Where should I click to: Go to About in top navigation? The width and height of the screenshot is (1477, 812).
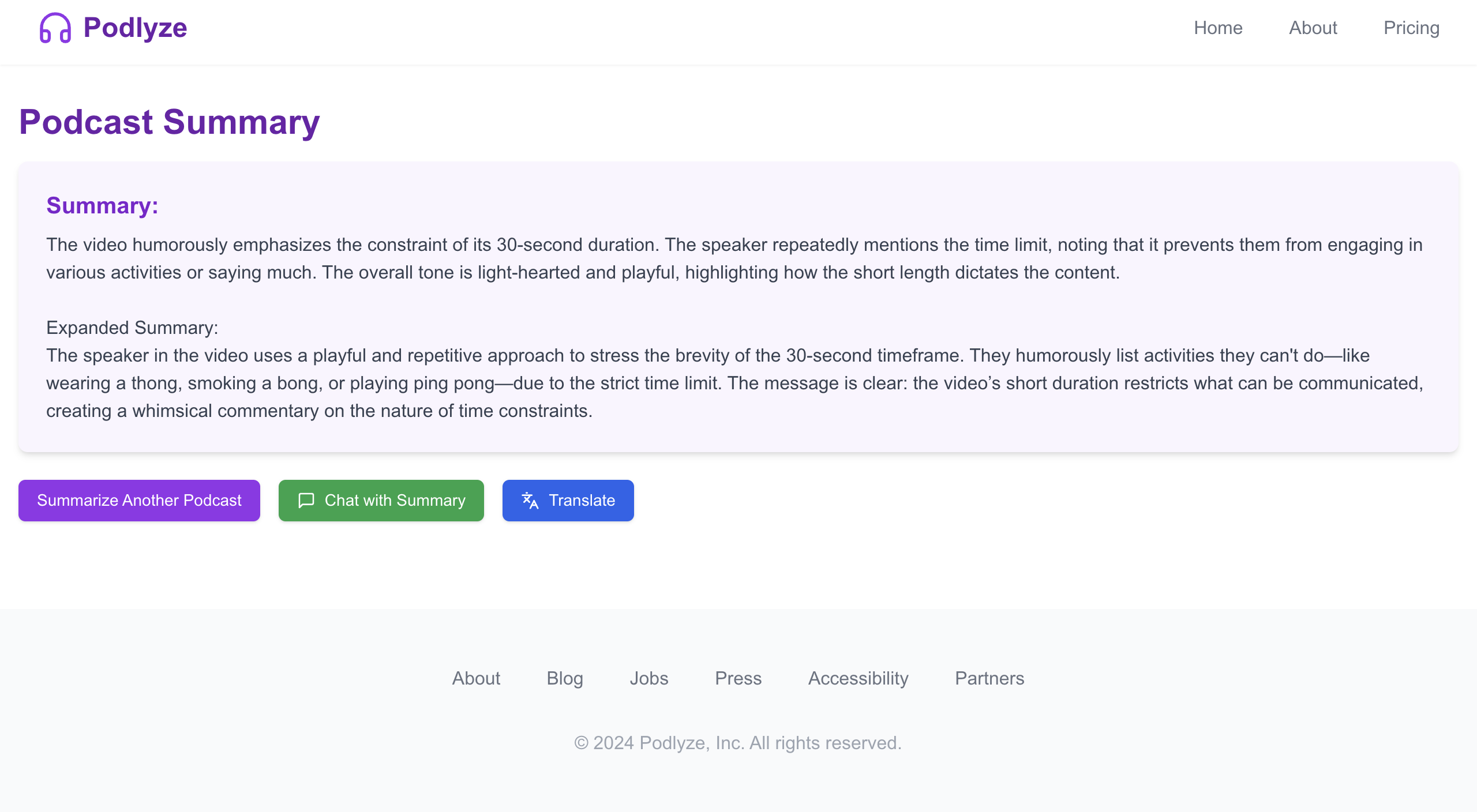pos(1313,28)
